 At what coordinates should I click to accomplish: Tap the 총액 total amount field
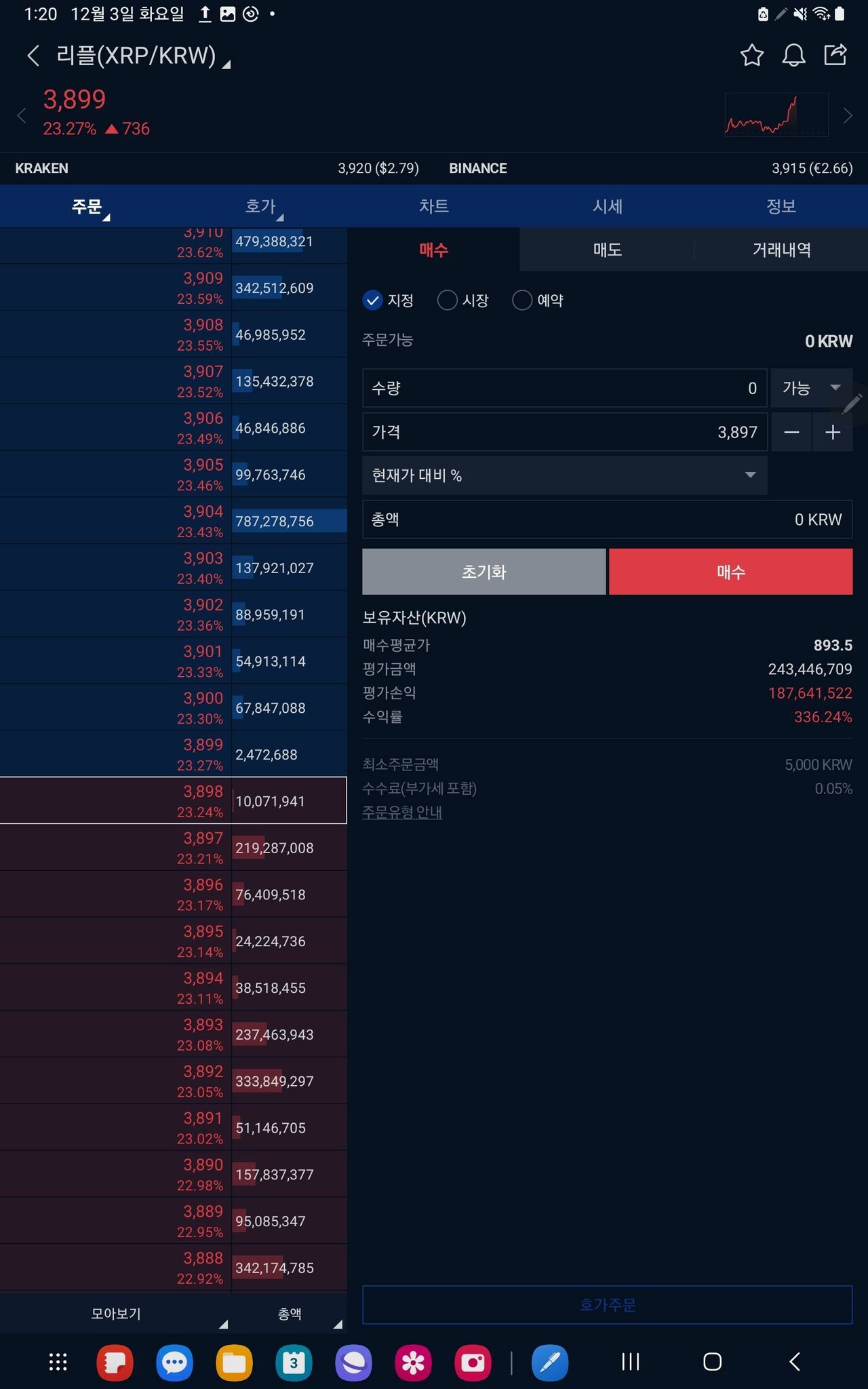608,520
